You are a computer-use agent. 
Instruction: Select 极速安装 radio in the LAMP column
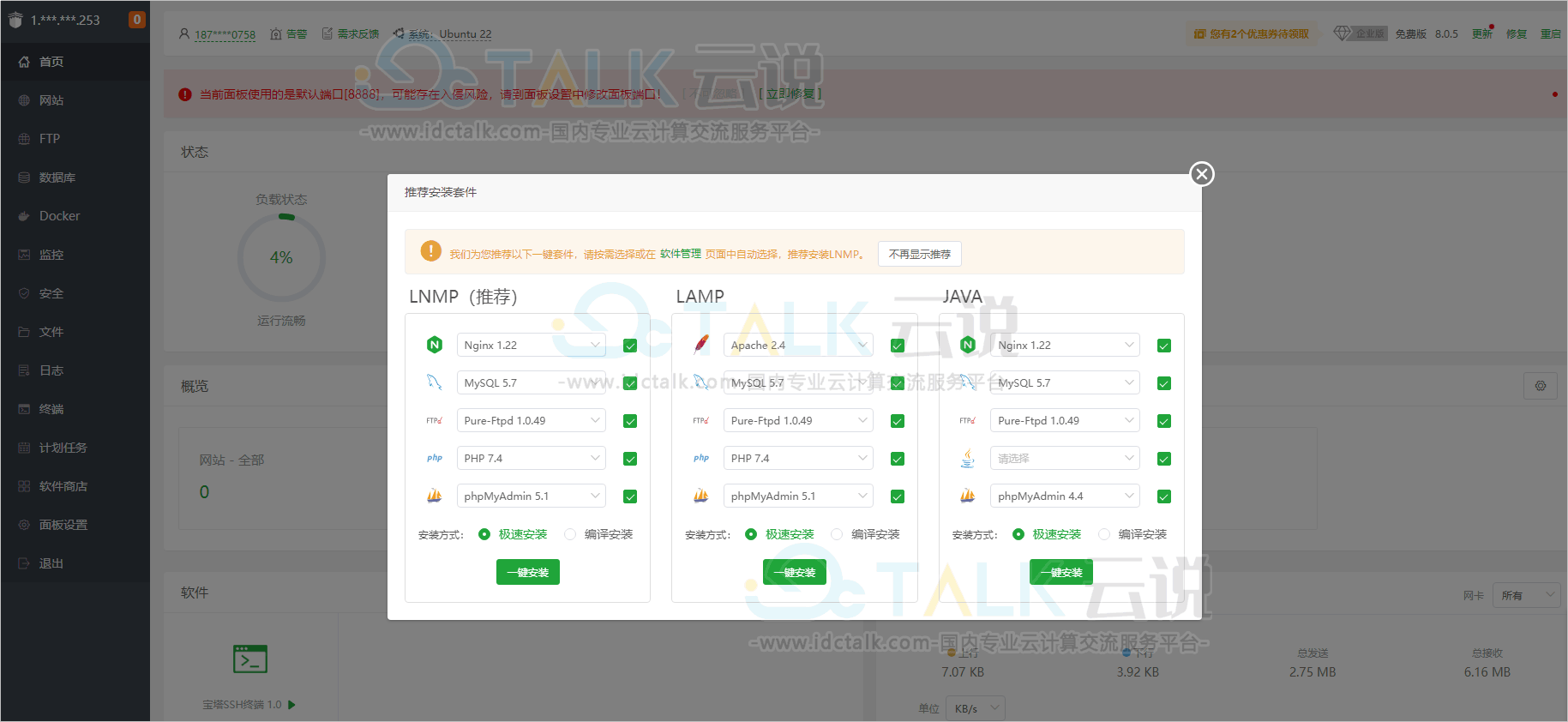coord(751,534)
